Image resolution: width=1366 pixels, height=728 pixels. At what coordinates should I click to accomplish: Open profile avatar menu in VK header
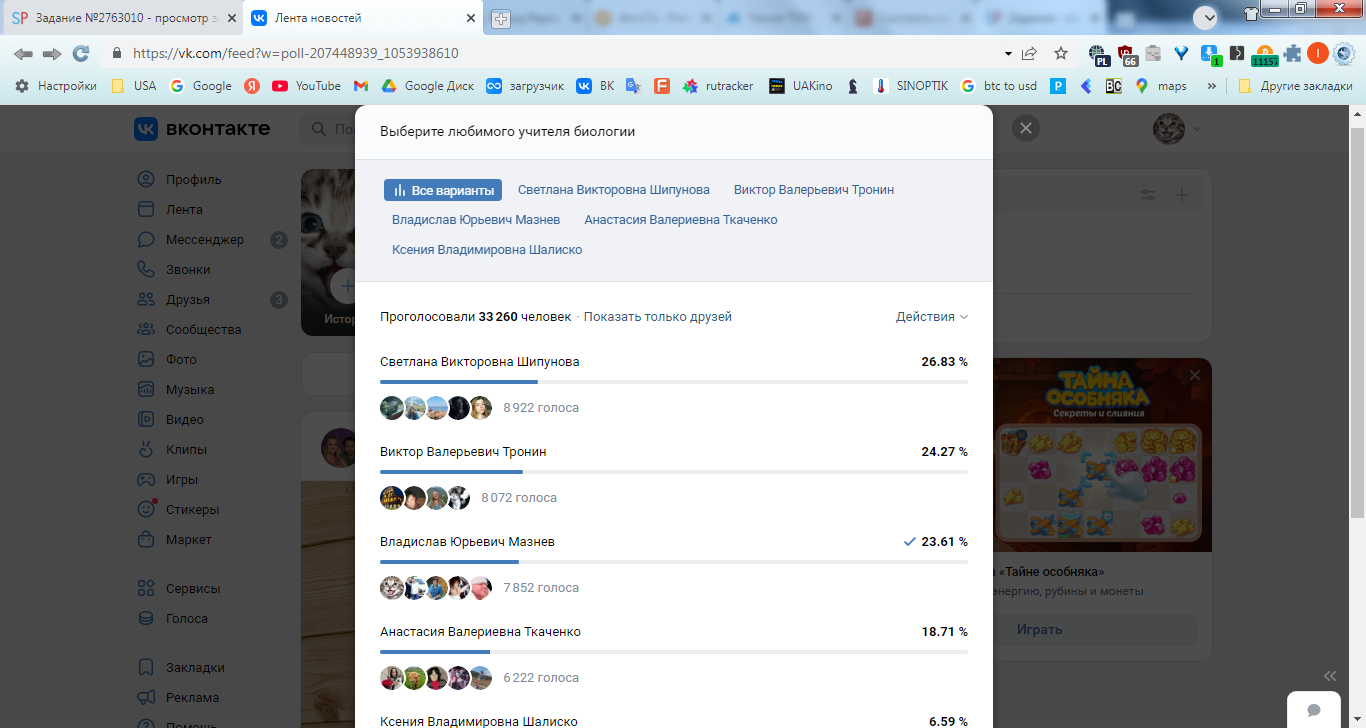(x=1176, y=129)
